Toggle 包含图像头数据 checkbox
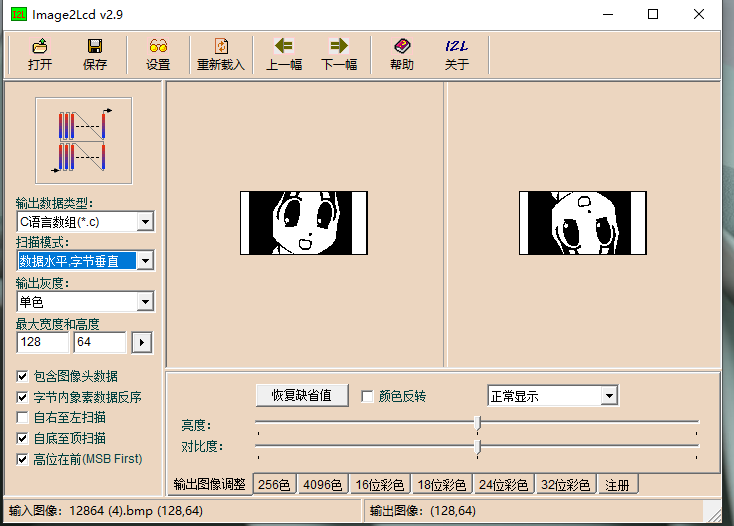Screen dimensions: 734x526 [x=22, y=376]
